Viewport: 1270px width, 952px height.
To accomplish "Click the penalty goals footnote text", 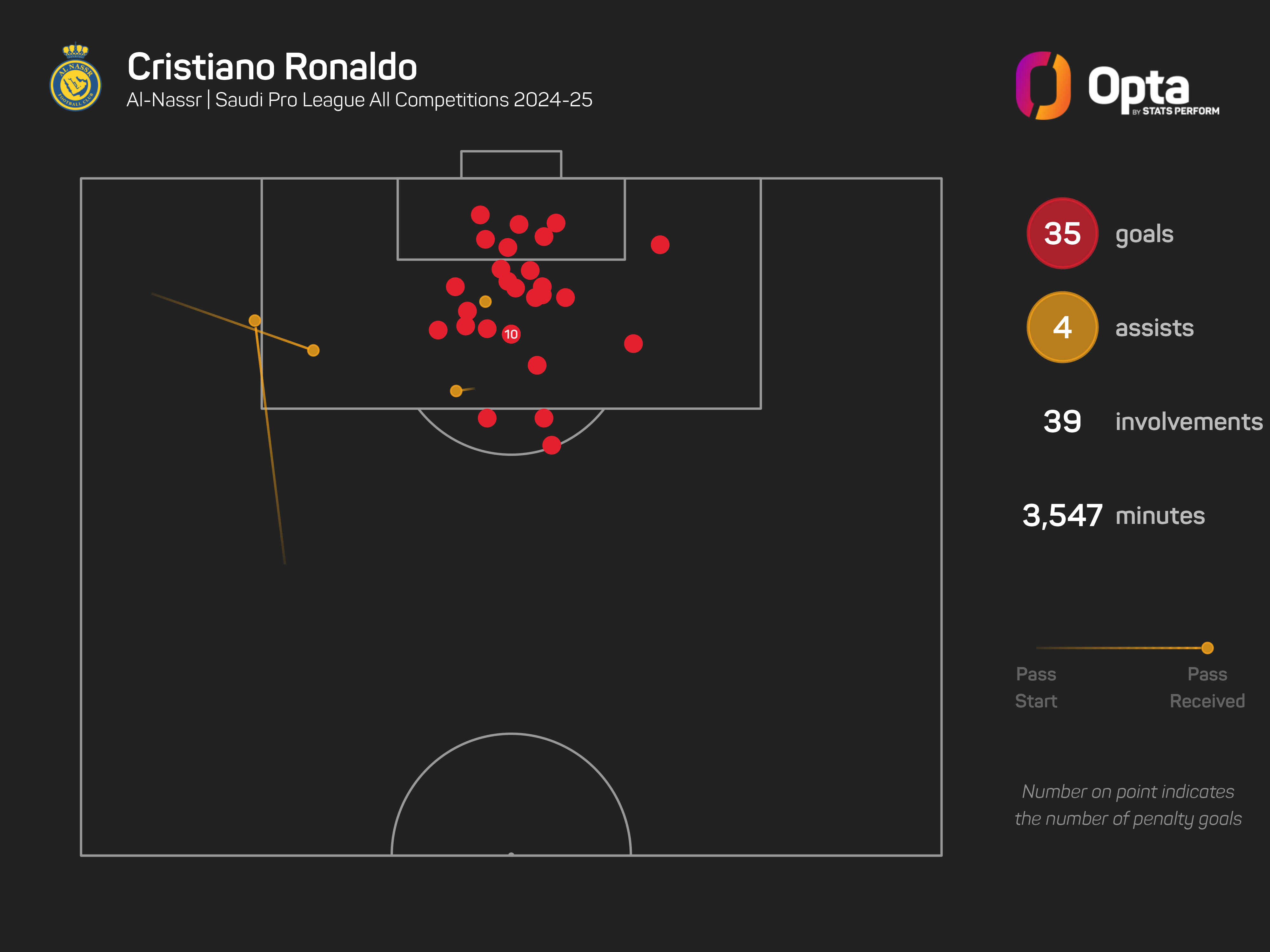I will [x=1128, y=805].
